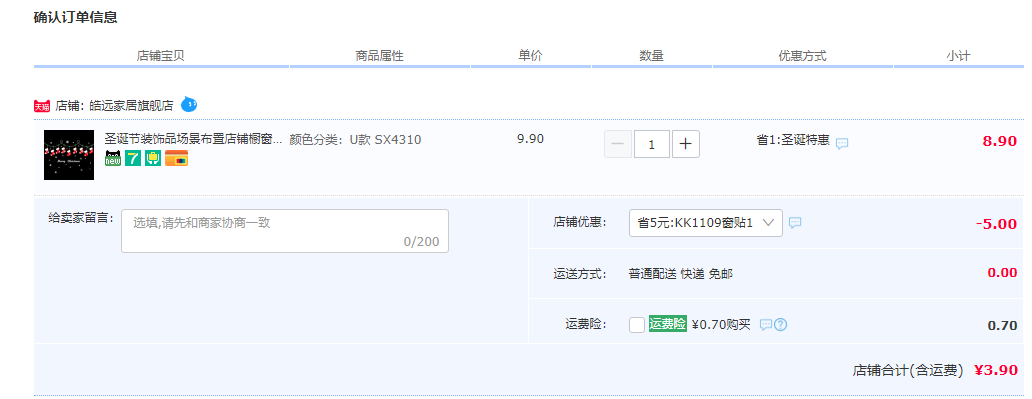The width and height of the screenshot is (1032, 399).
Task: Click the 店铺合计(含运费) label
Action: [908, 371]
